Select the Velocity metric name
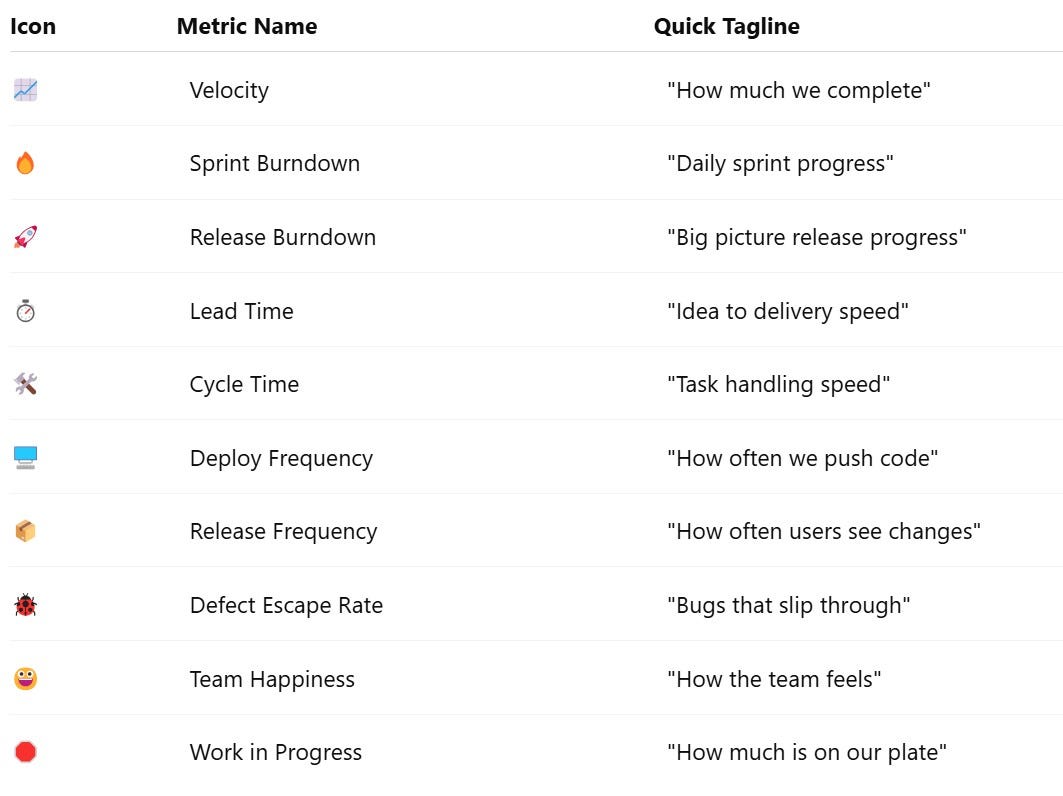Image resolution: width=1063 pixels, height=796 pixels. pos(229,90)
